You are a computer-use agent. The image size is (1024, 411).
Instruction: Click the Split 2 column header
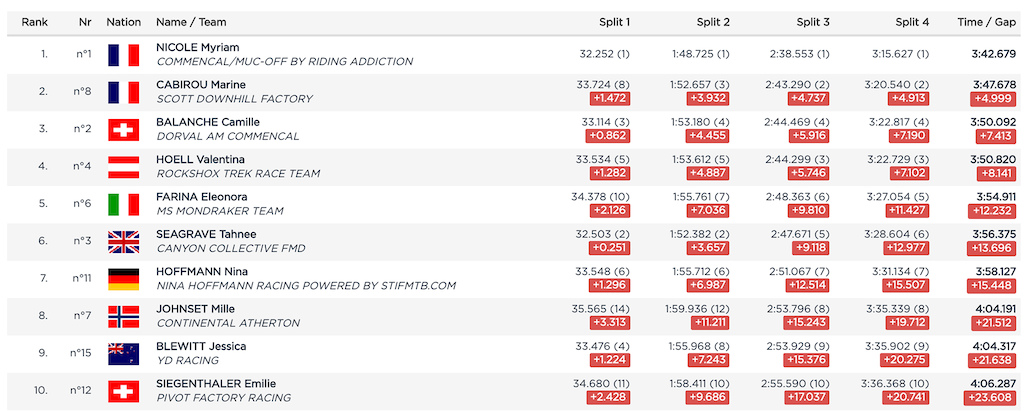[x=713, y=22]
